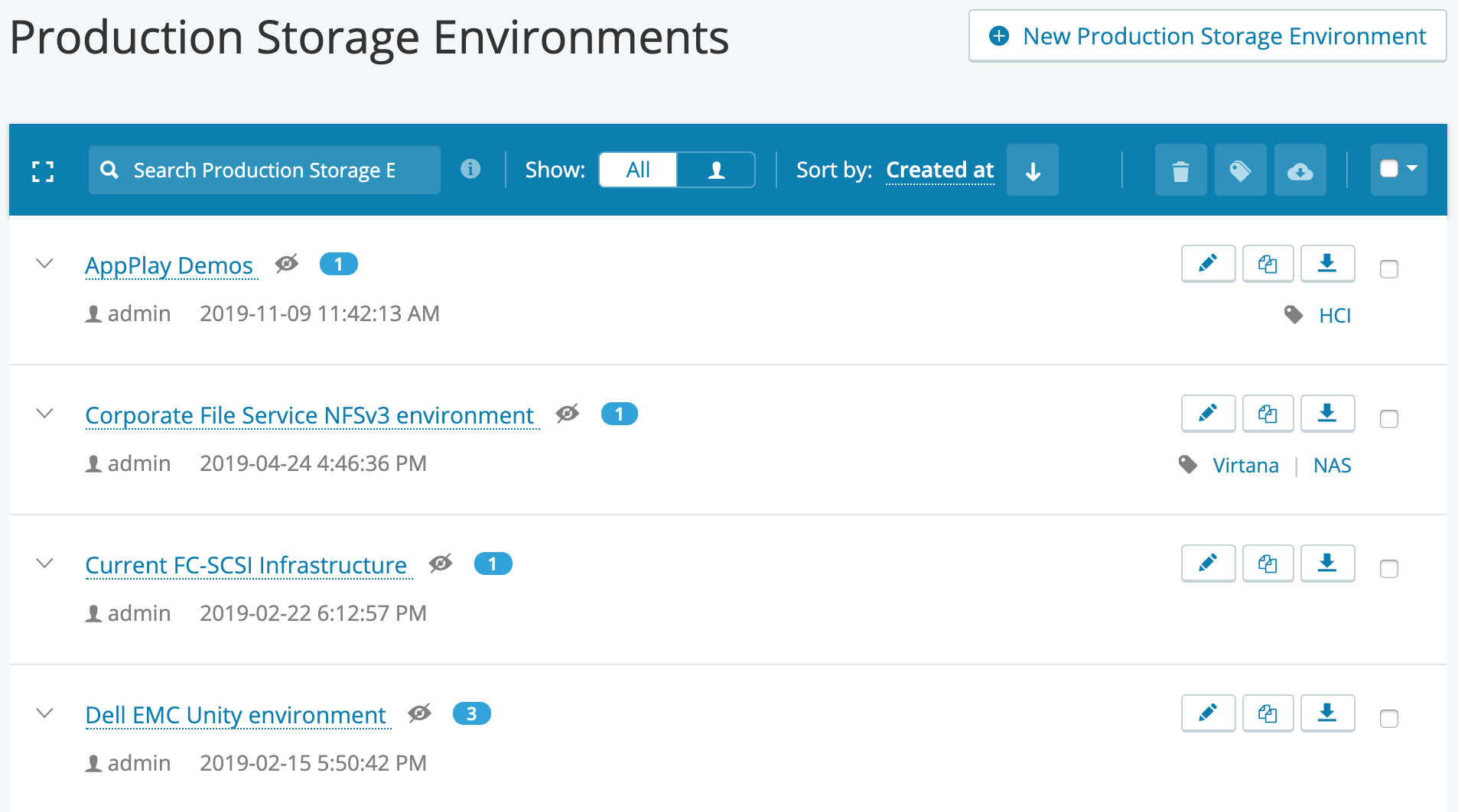
Task: Click count badge for Corporate File Service
Action: (x=620, y=414)
